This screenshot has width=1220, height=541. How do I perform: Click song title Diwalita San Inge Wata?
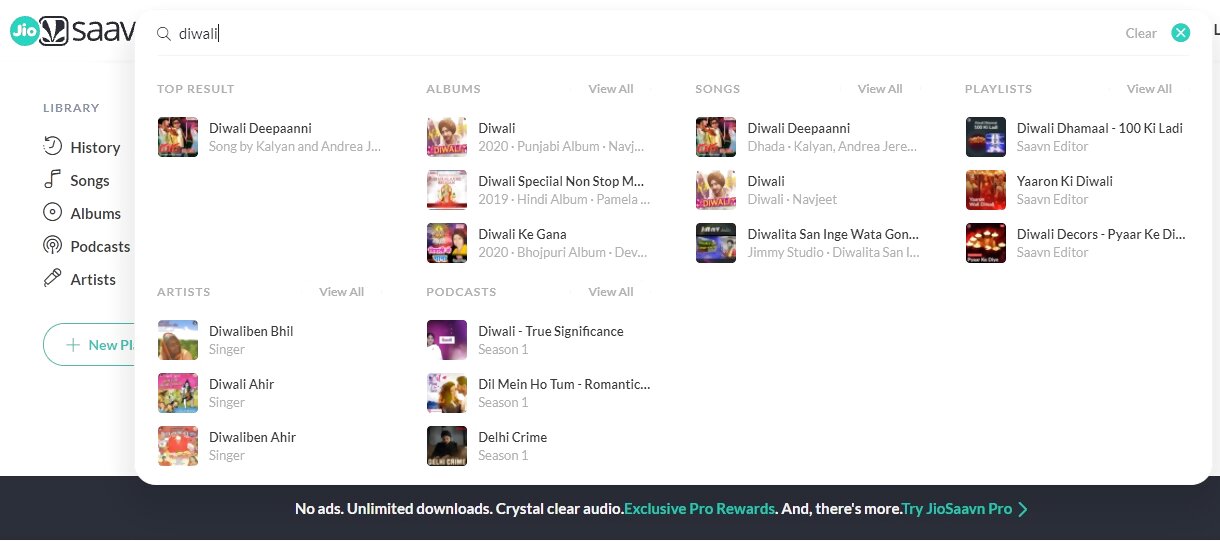coord(833,234)
